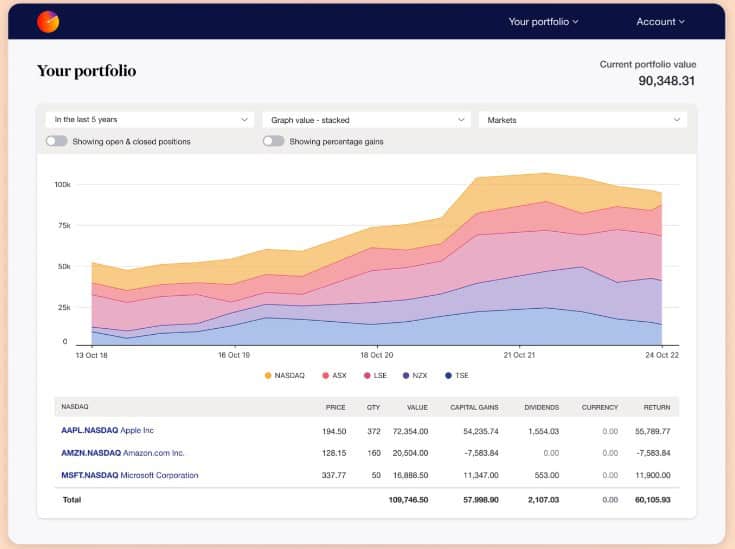
Task: Open the 'Graph value - stacked' dropdown
Action: [367, 120]
